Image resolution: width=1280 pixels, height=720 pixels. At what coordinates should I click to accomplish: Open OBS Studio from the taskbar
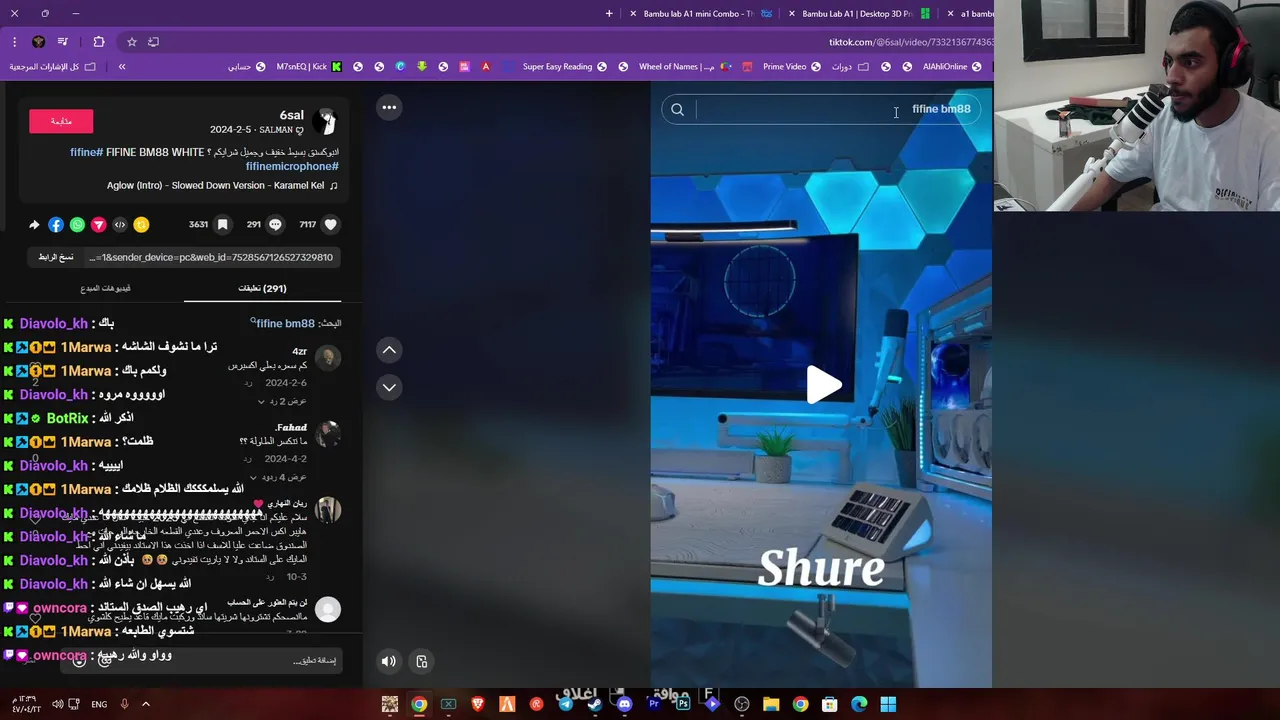742,704
